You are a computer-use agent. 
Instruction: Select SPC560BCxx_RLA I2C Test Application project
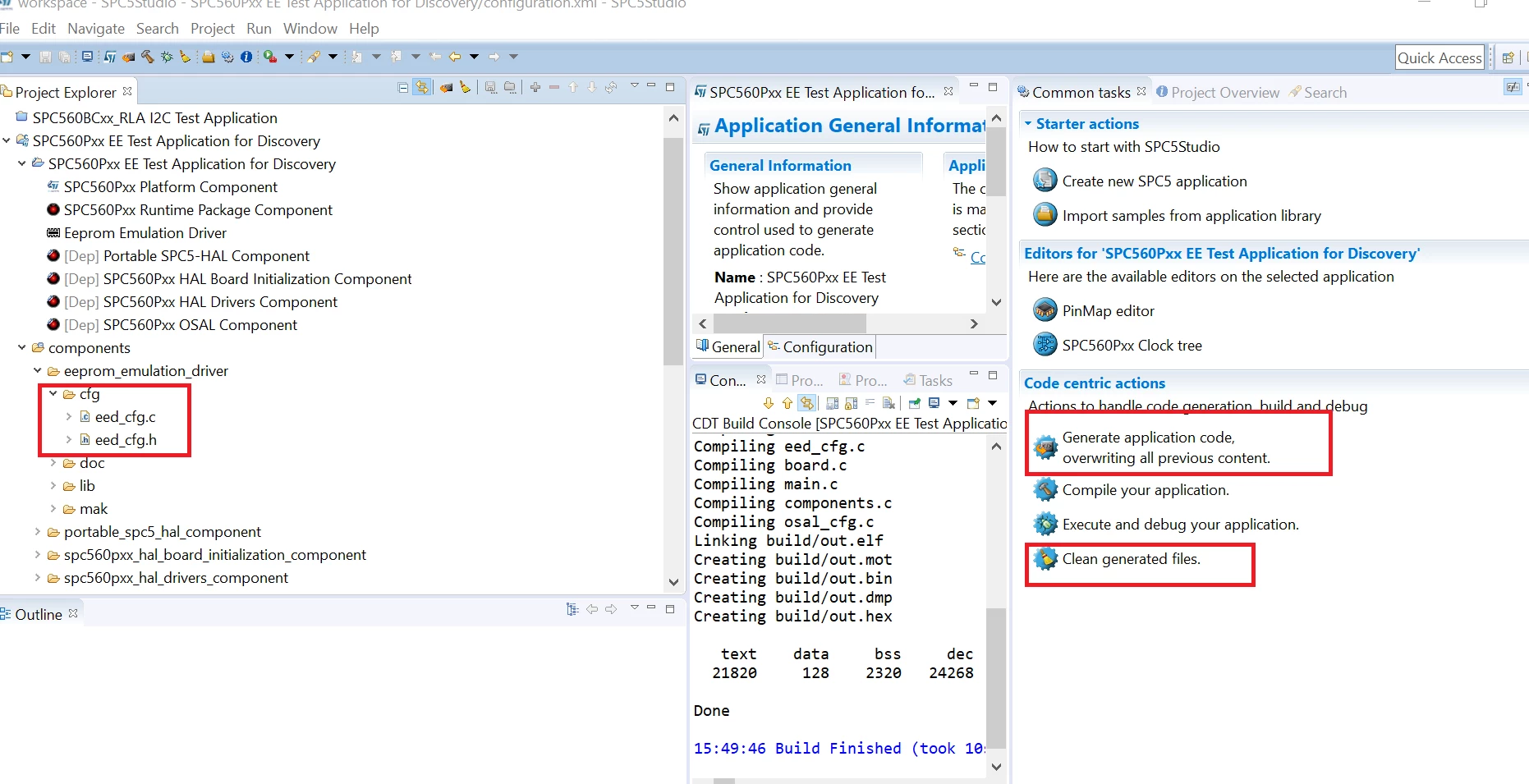(154, 118)
